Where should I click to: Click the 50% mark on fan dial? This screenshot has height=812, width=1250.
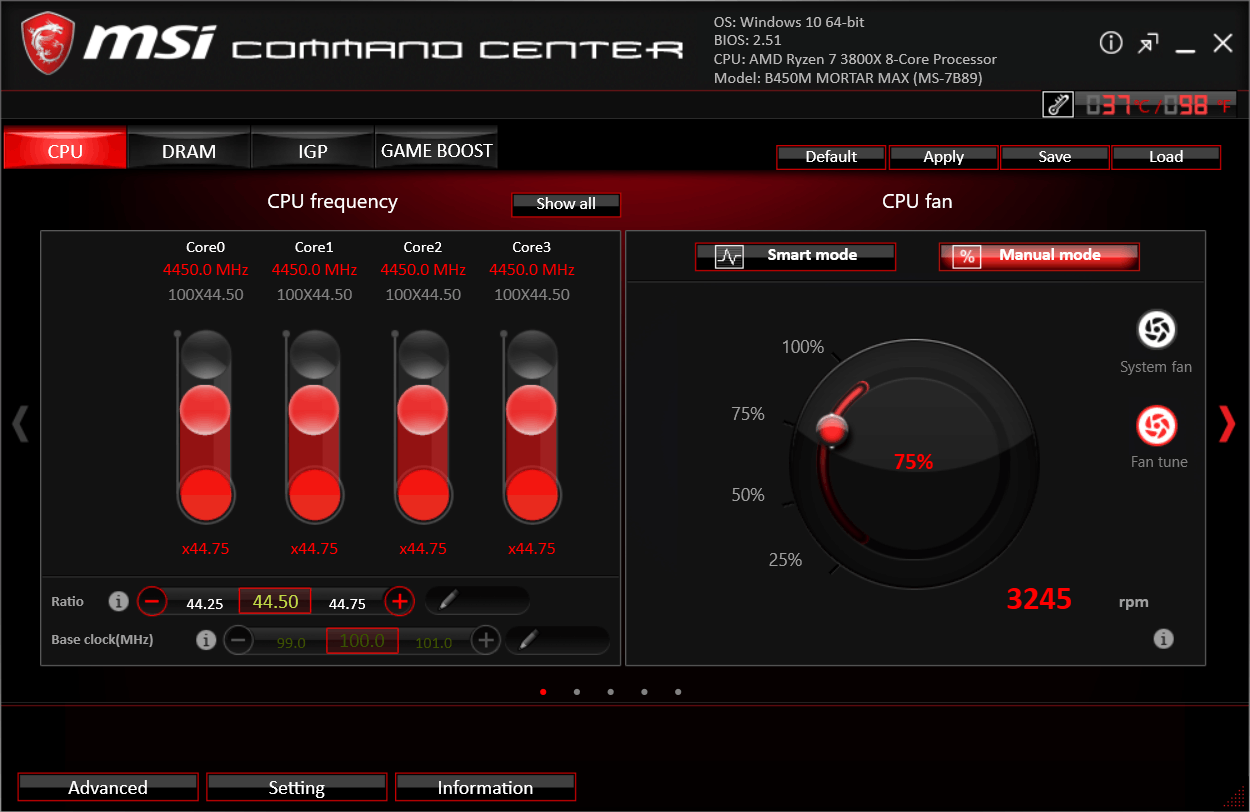tap(748, 495)
